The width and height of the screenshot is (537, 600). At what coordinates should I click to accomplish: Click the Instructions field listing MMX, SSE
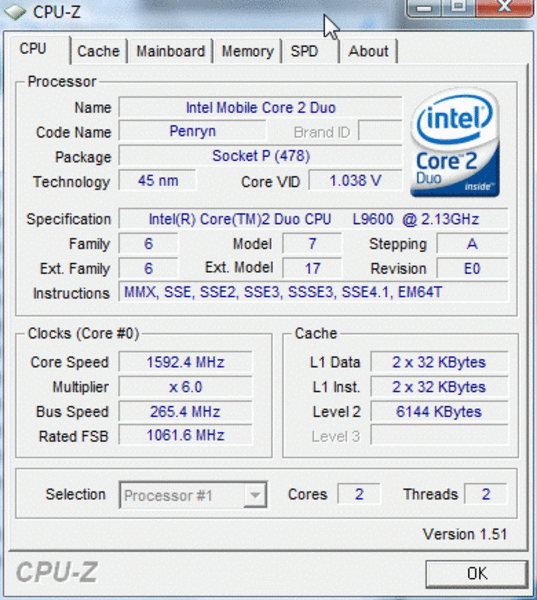(x=313, y=292)
